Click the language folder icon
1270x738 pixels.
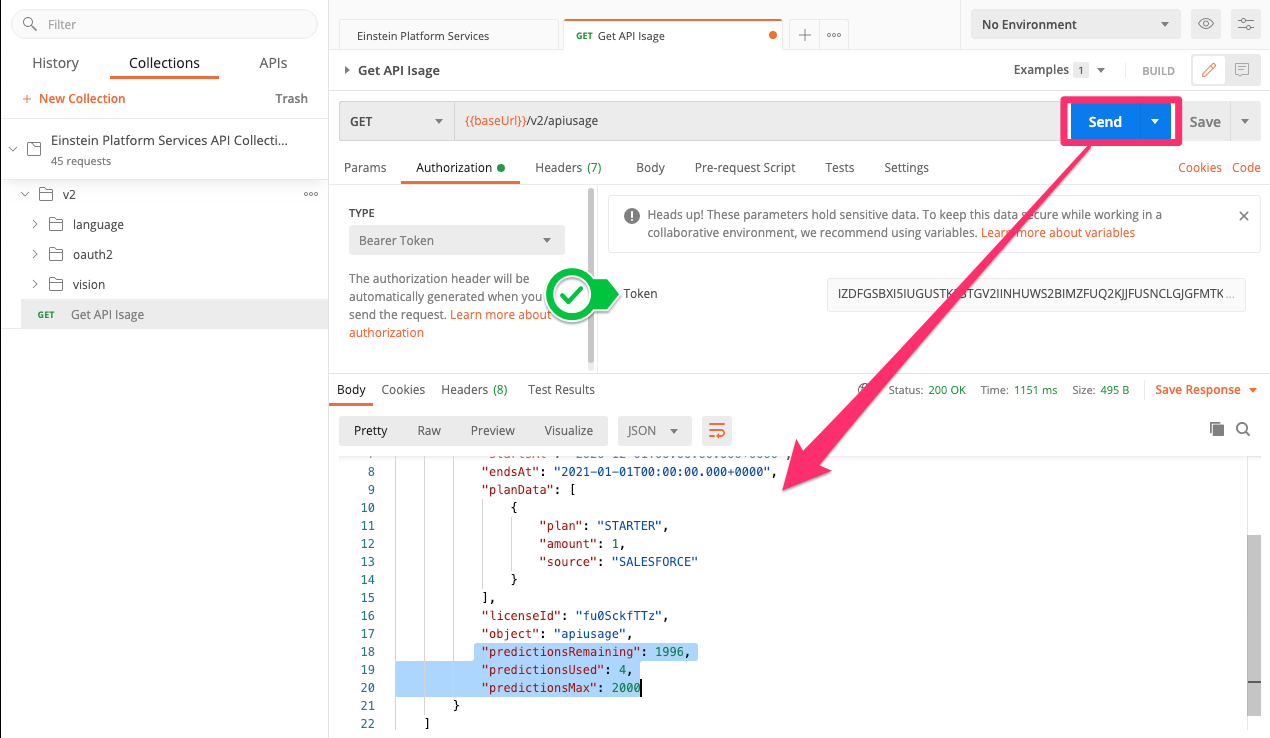pos(56,224)
